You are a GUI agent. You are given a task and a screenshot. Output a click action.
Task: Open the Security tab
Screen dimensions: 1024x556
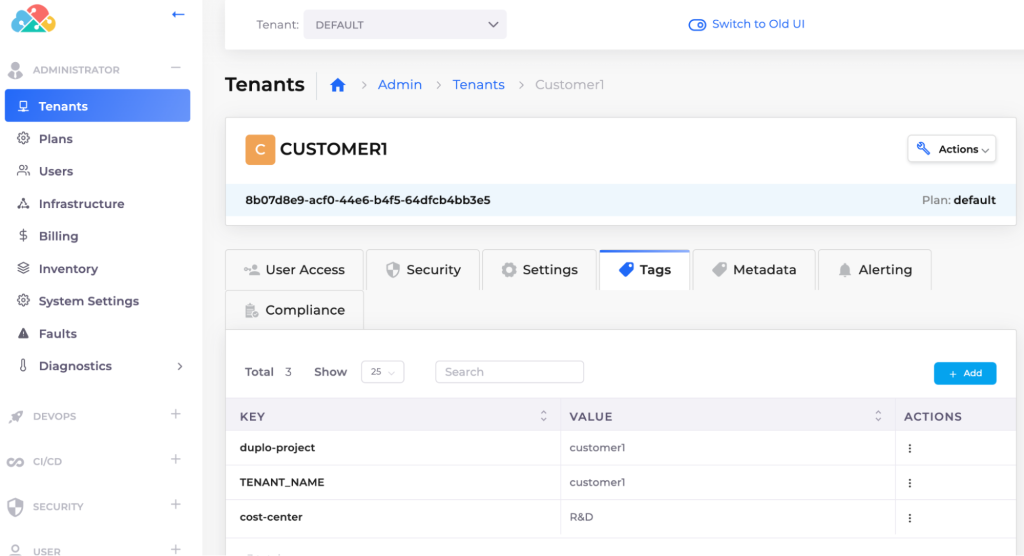[x=423, y=270]
